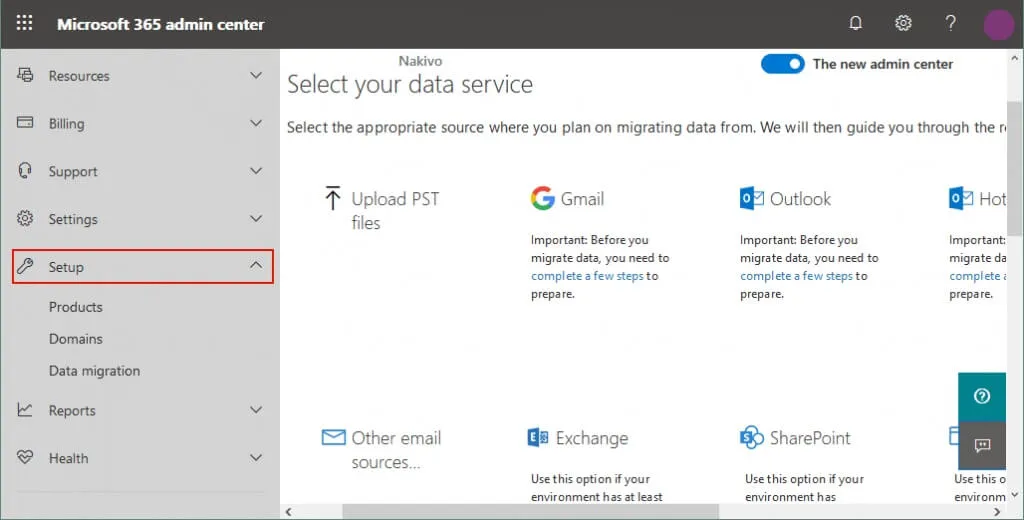Go to Products under Setup
1024x520 pixels.
[76, 307]
